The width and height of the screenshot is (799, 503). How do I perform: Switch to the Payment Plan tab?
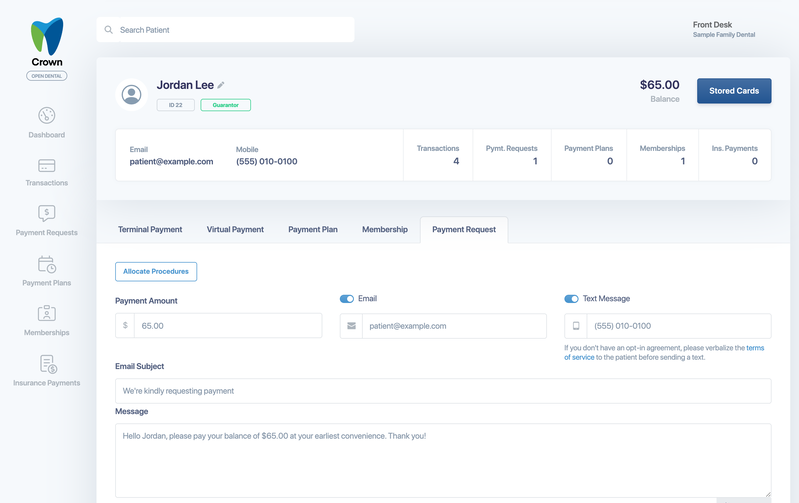pyautogui.click(x=313, y=229)
